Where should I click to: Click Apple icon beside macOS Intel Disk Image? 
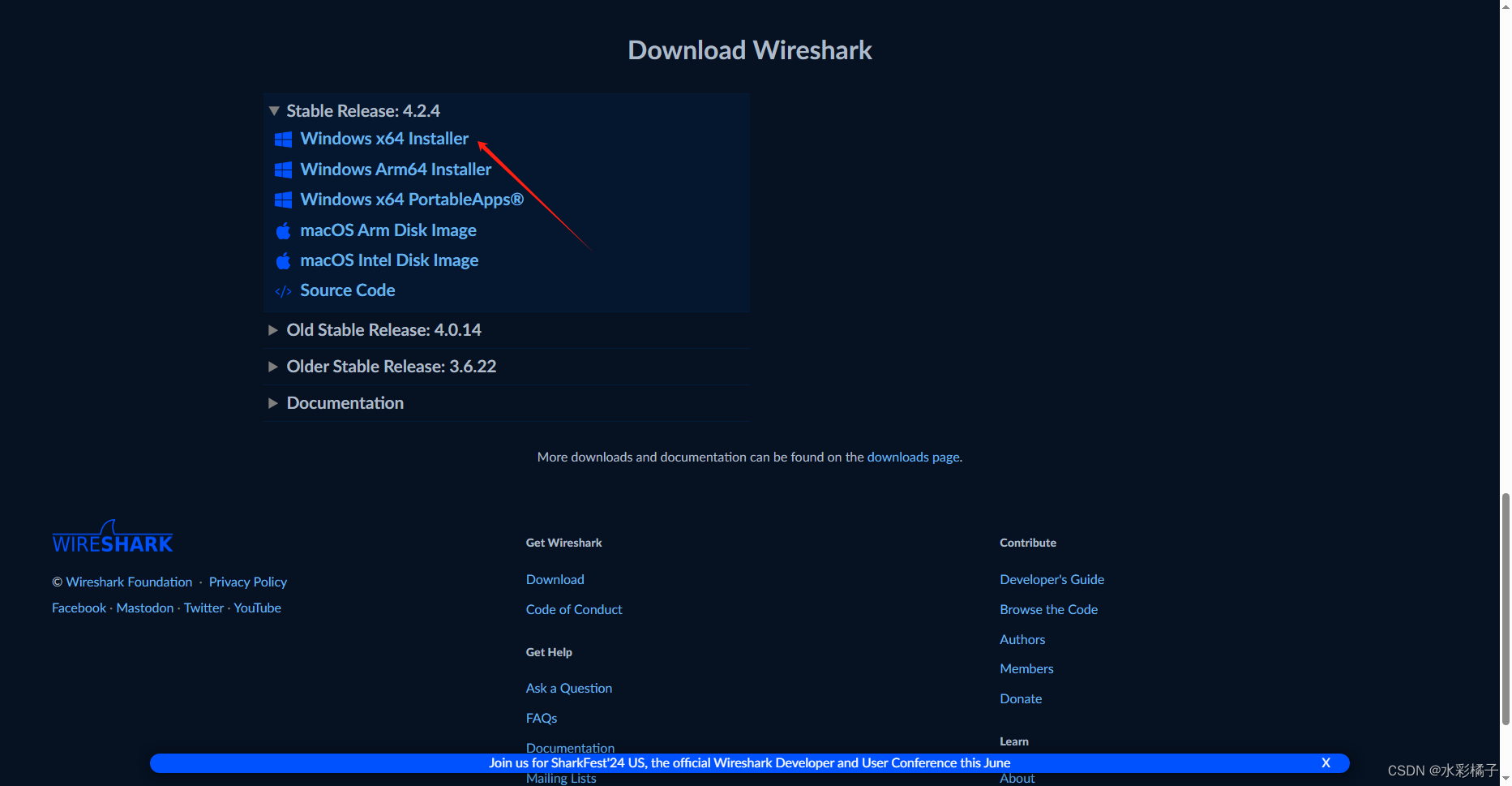tap(283, 261)
